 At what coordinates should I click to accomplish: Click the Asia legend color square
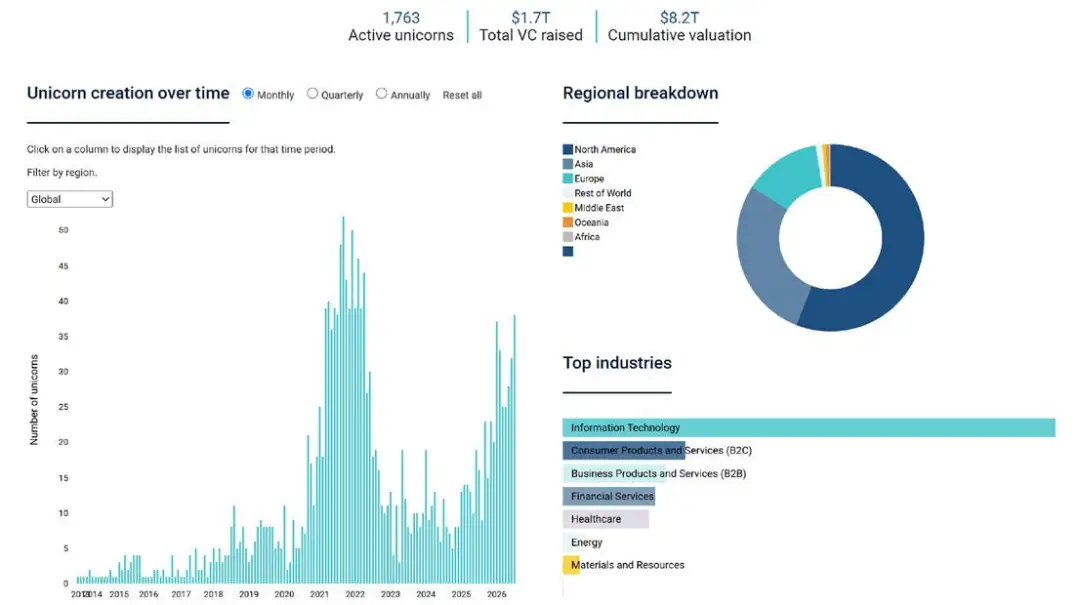click(568, 164)
